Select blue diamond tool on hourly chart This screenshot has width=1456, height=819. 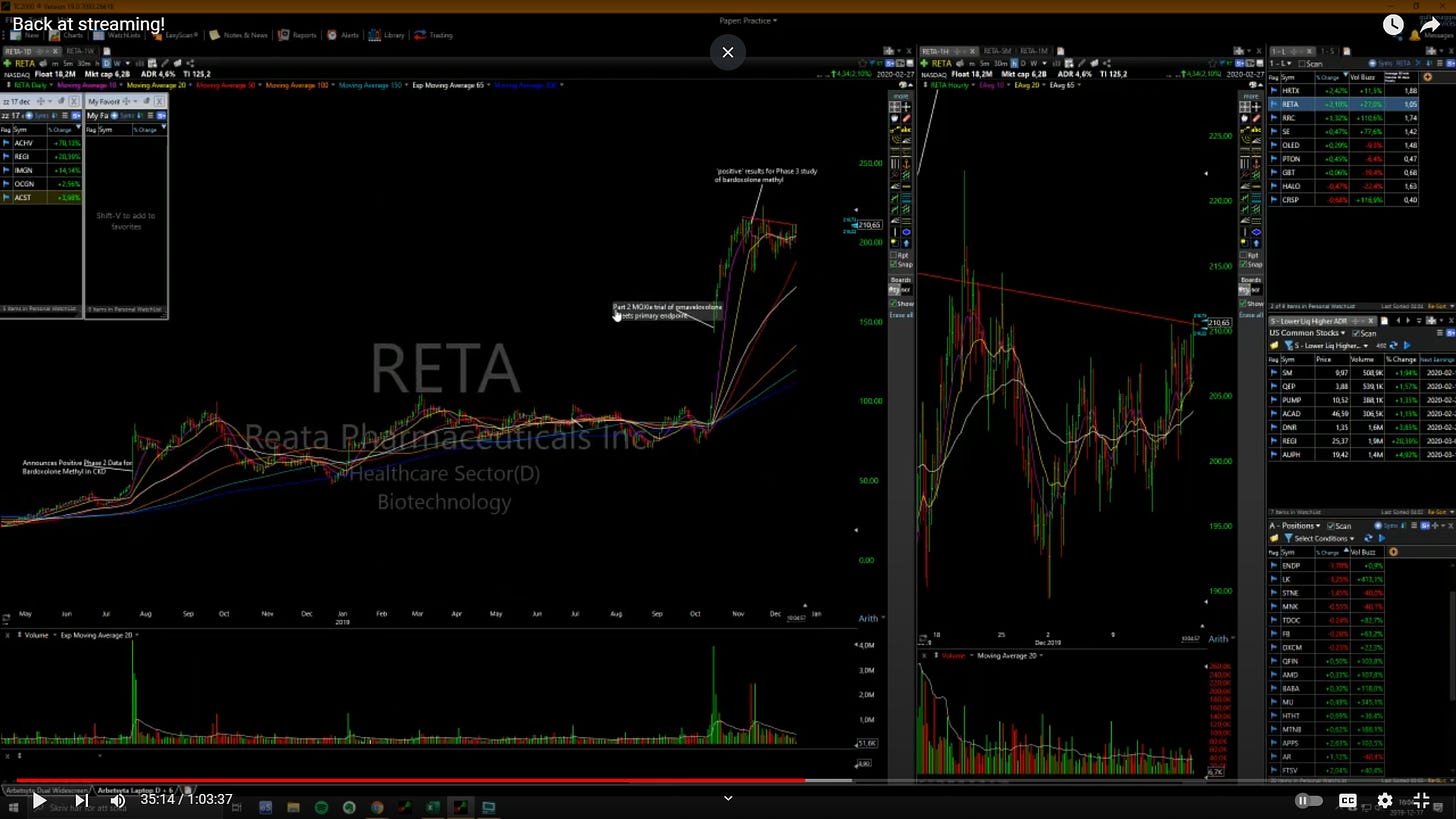coord(1256,232)
